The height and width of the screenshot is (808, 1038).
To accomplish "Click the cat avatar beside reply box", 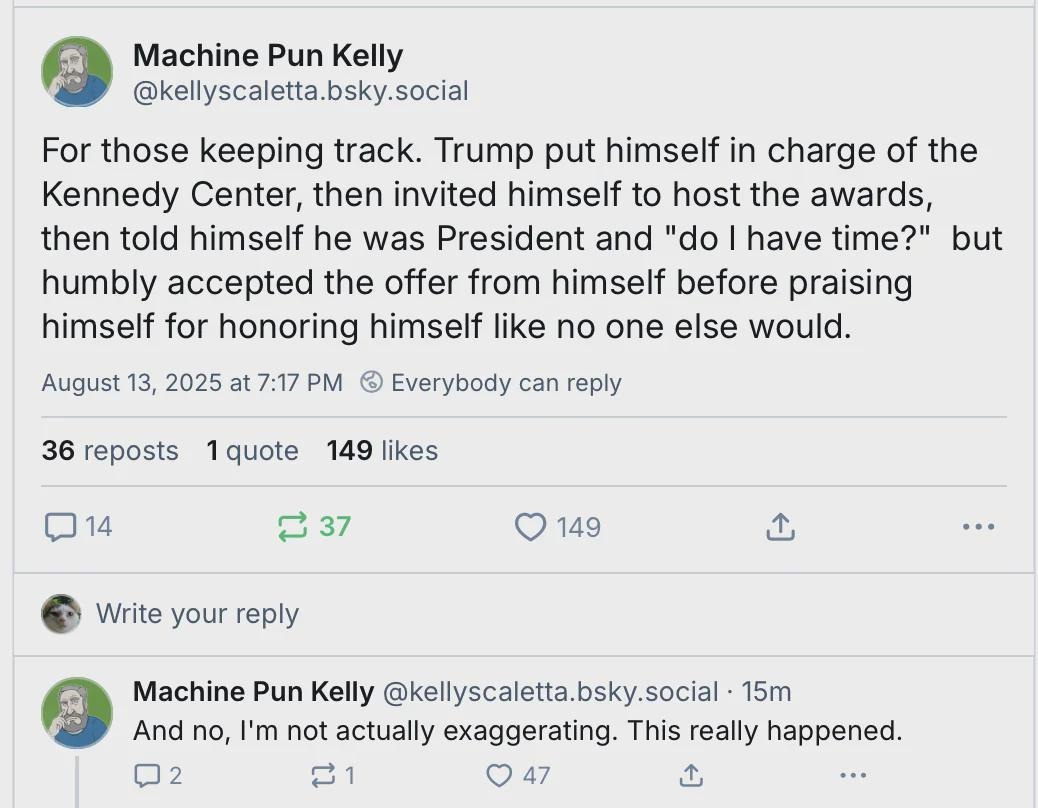I will click(x=61, y=613).
